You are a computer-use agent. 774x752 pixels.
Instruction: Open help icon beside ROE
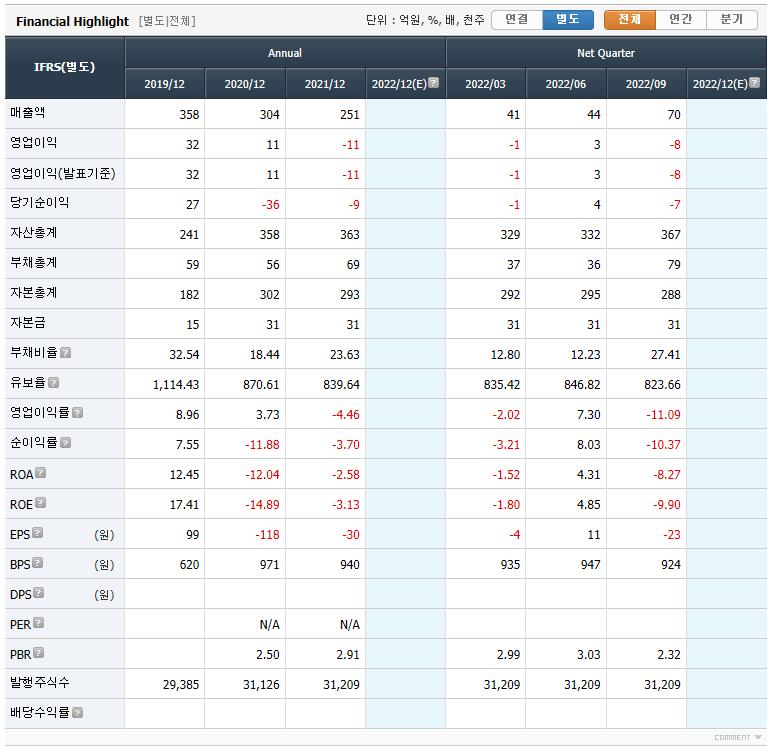pyautogui.click(x=41, y=503)
